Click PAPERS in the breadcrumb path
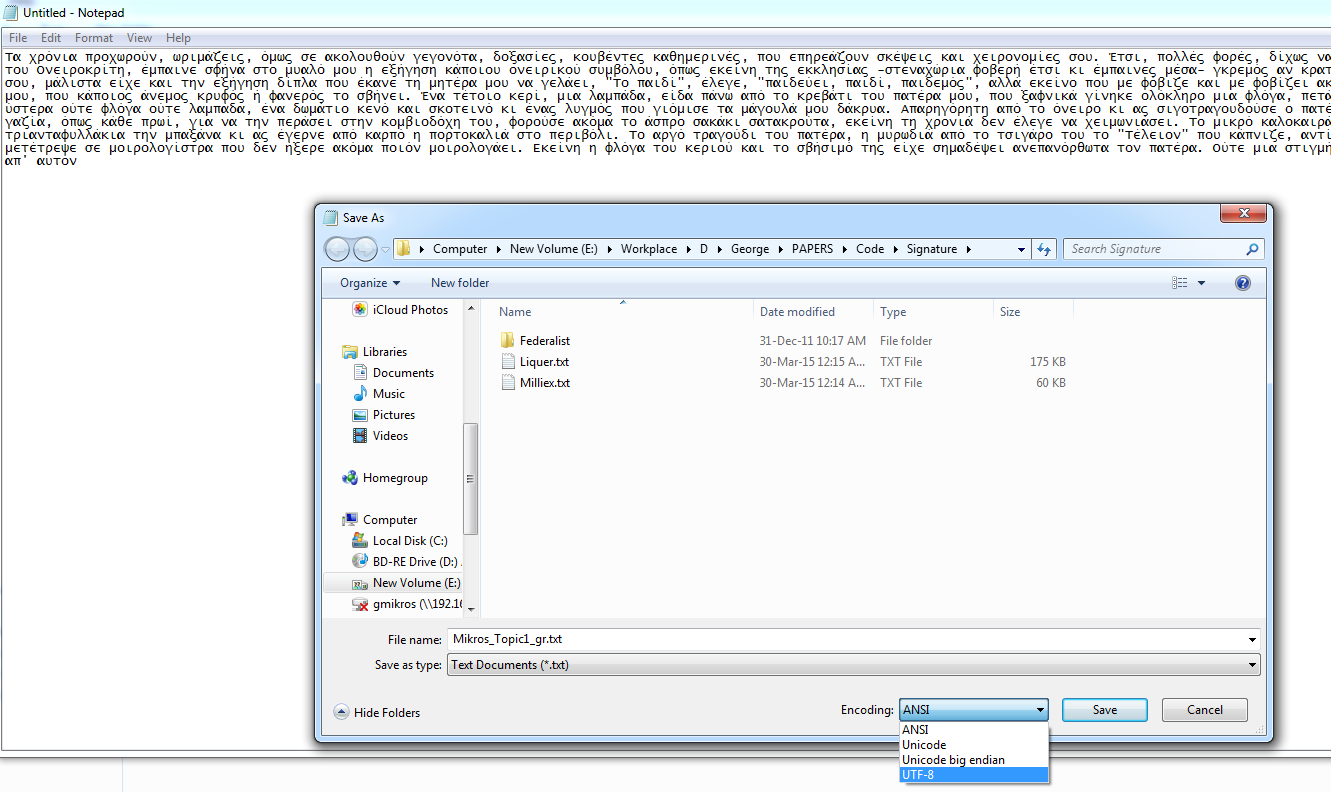This screenshot has width=1331, height=792. pos(811,249)
